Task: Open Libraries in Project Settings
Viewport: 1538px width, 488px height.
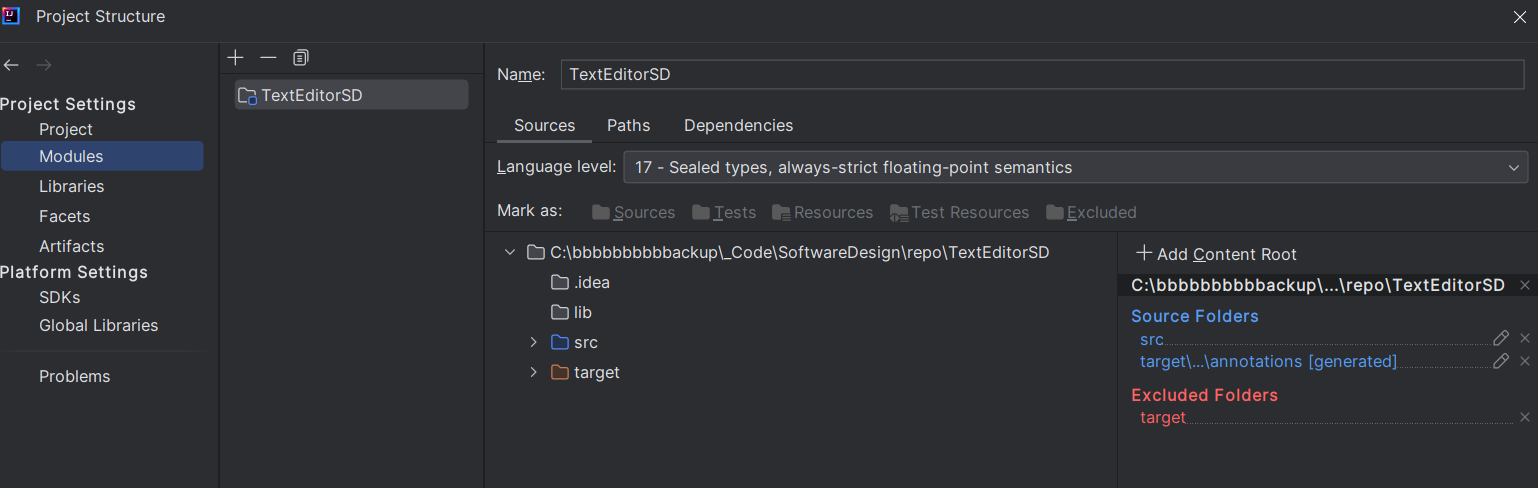Action: [x=71, y=186]
